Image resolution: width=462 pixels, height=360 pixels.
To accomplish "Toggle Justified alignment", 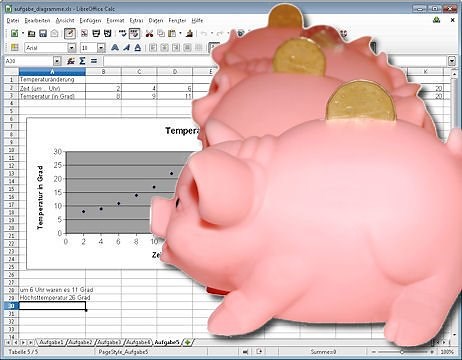I will 187,48.
